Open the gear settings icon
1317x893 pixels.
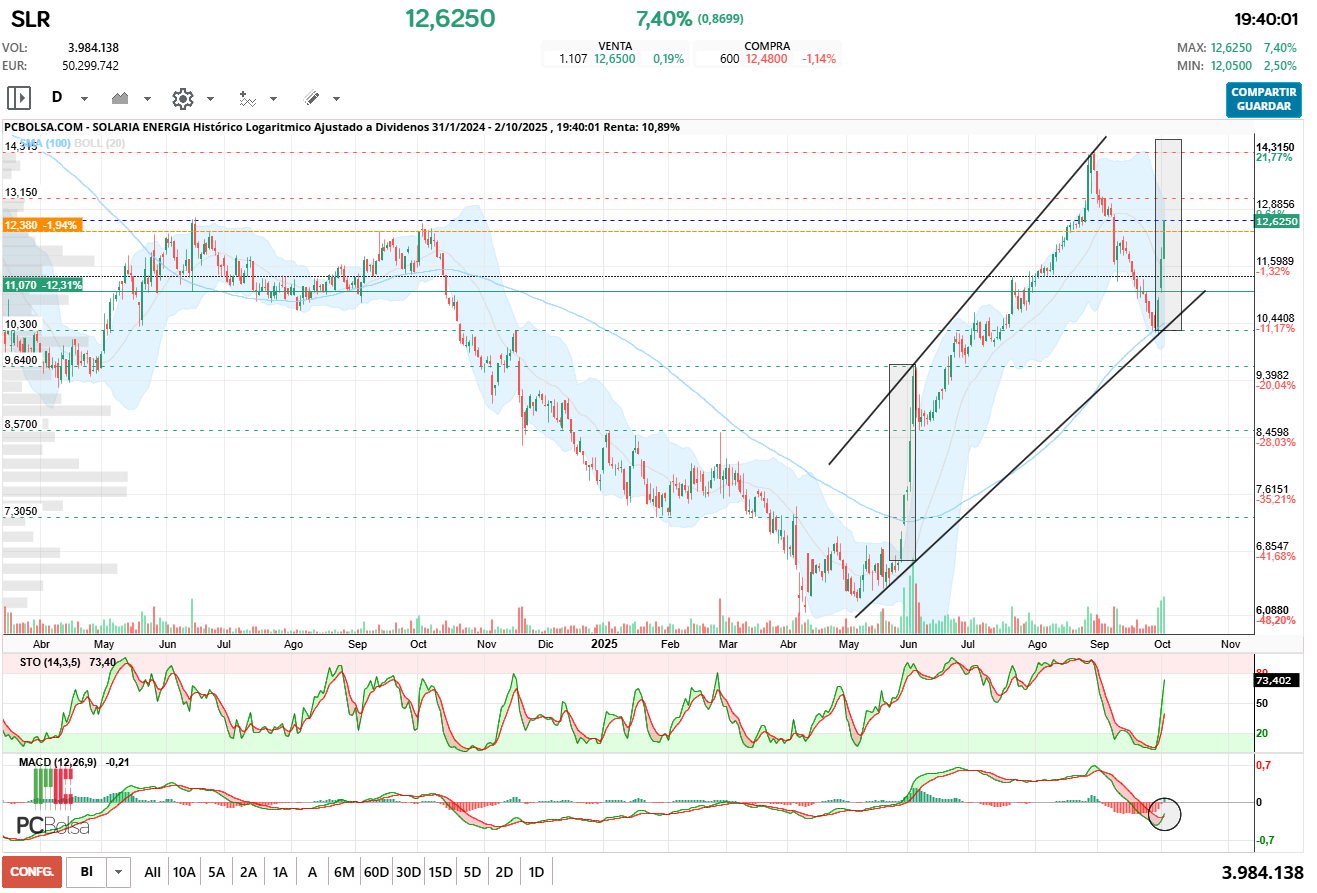(182, 98)
